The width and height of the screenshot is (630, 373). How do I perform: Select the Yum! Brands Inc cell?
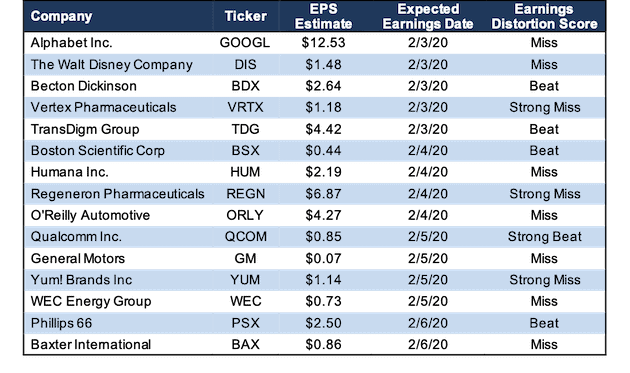click(x=81, y=280)
